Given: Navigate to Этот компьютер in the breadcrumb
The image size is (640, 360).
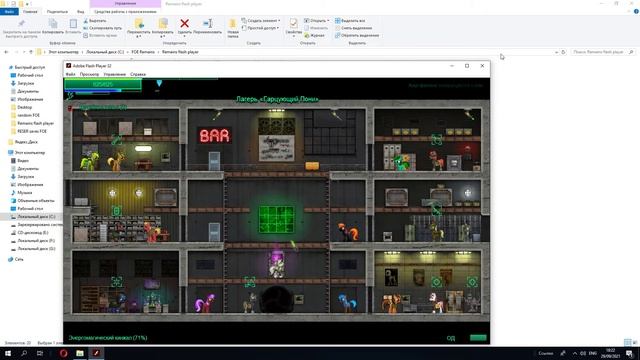Looking at the screenshot, I should (x=63, y=52).
